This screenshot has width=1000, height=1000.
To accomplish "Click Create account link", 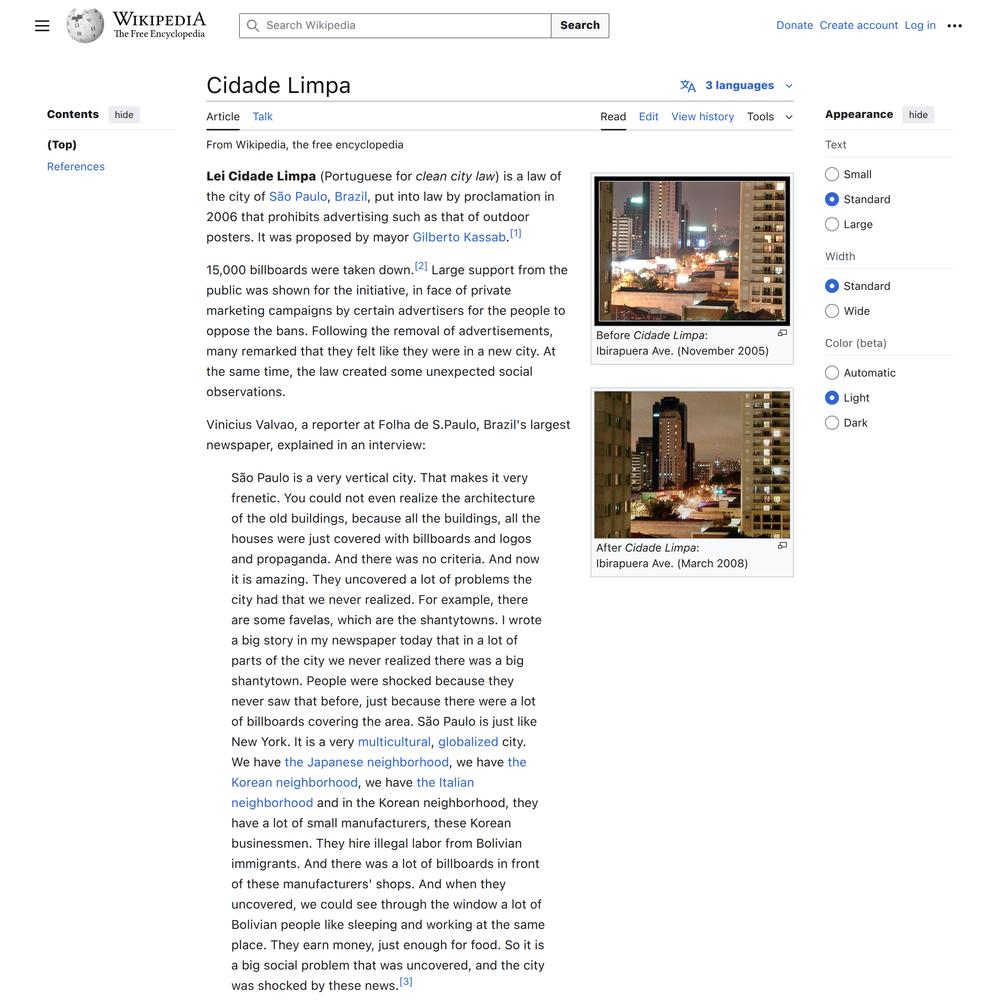I will (858, 26).
